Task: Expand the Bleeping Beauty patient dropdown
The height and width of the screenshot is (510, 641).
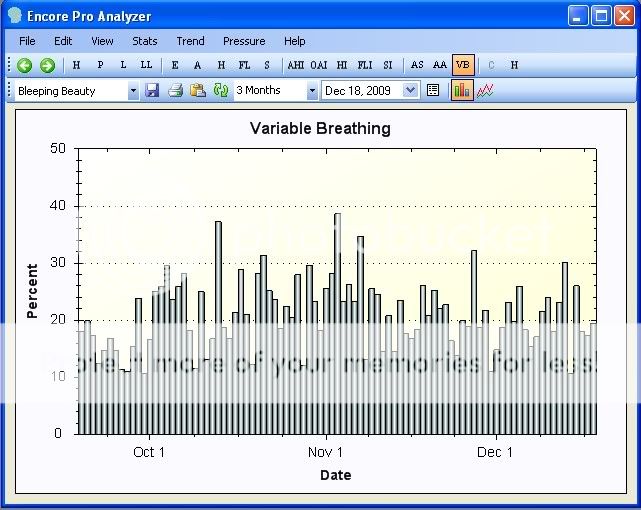Action: tap(133, 91)
